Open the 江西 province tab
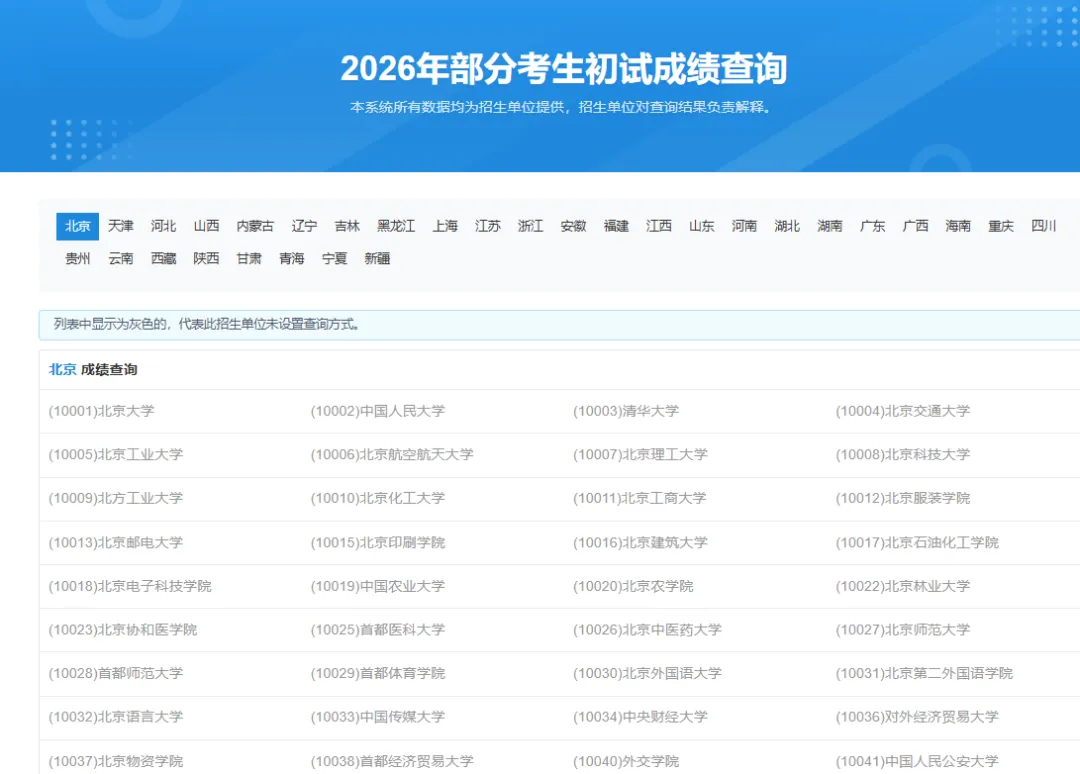The height and width of the screenshot is (774, 1080). [658, 226]
